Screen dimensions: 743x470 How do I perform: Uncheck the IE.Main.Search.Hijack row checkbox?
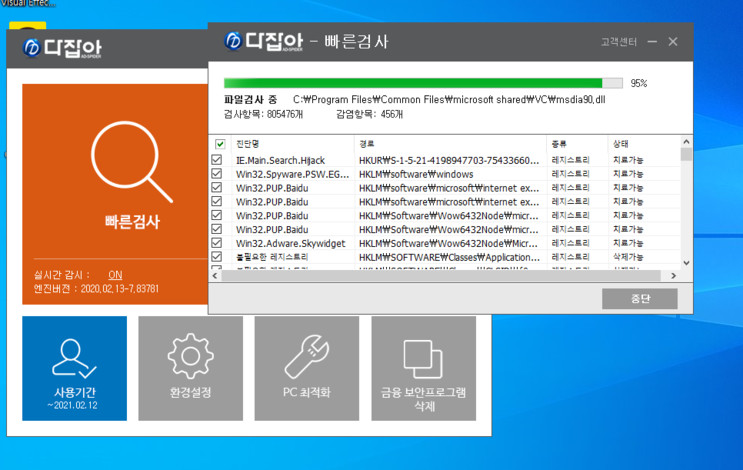click(217, 160)
